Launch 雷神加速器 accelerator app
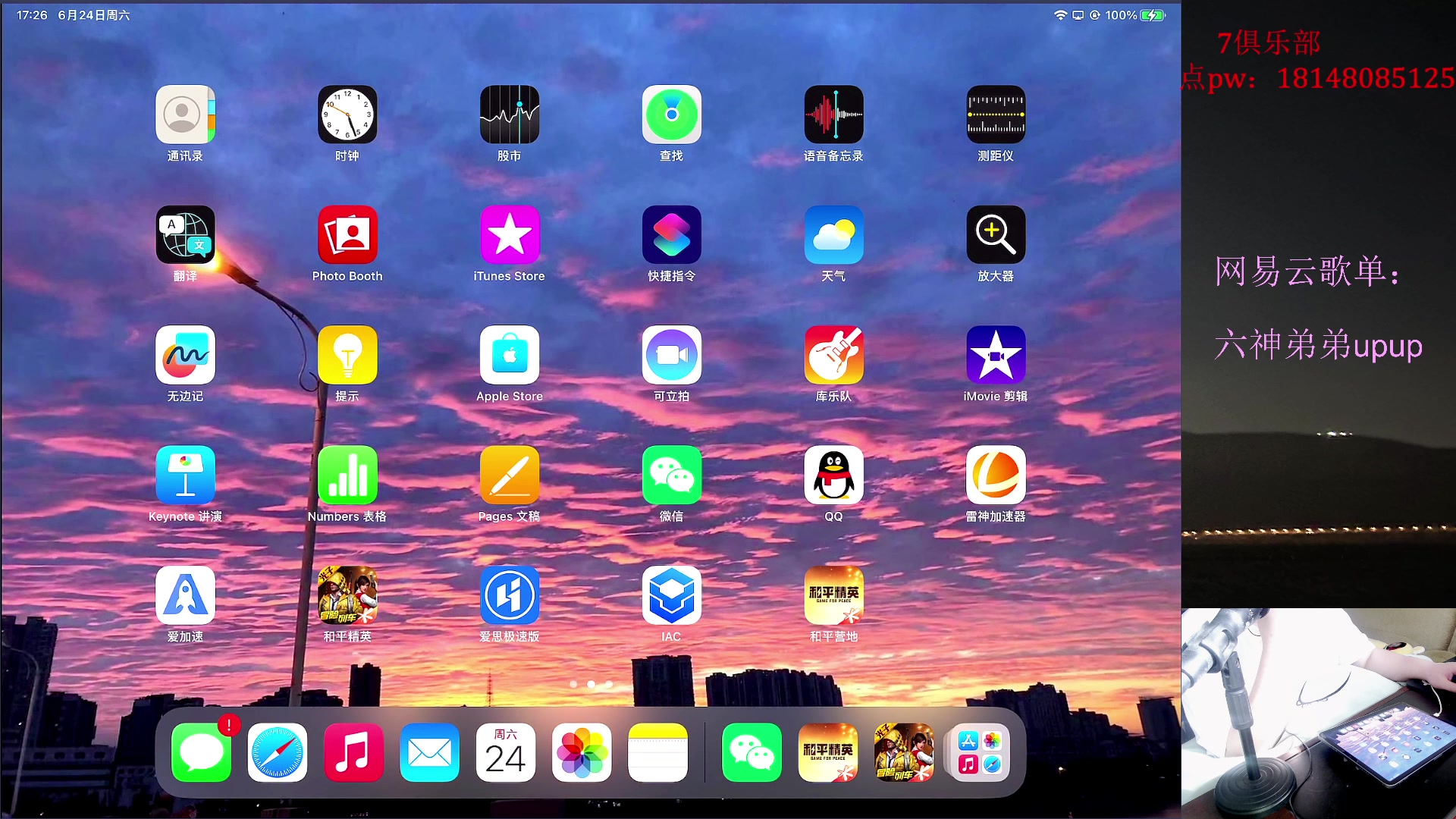The height and width of the screenshot is (819, 1456). pyautogui.click(x=995, y=475)
